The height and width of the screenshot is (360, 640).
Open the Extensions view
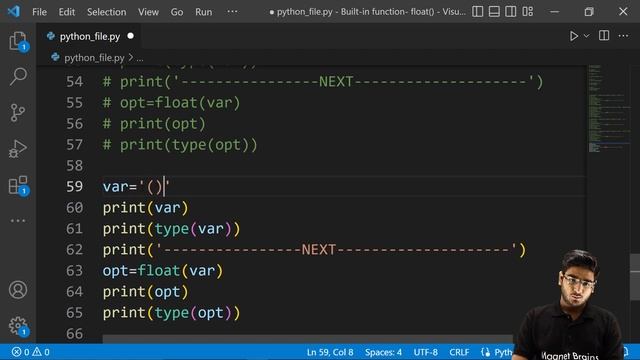pyautogui.click(x=18, y=185)
